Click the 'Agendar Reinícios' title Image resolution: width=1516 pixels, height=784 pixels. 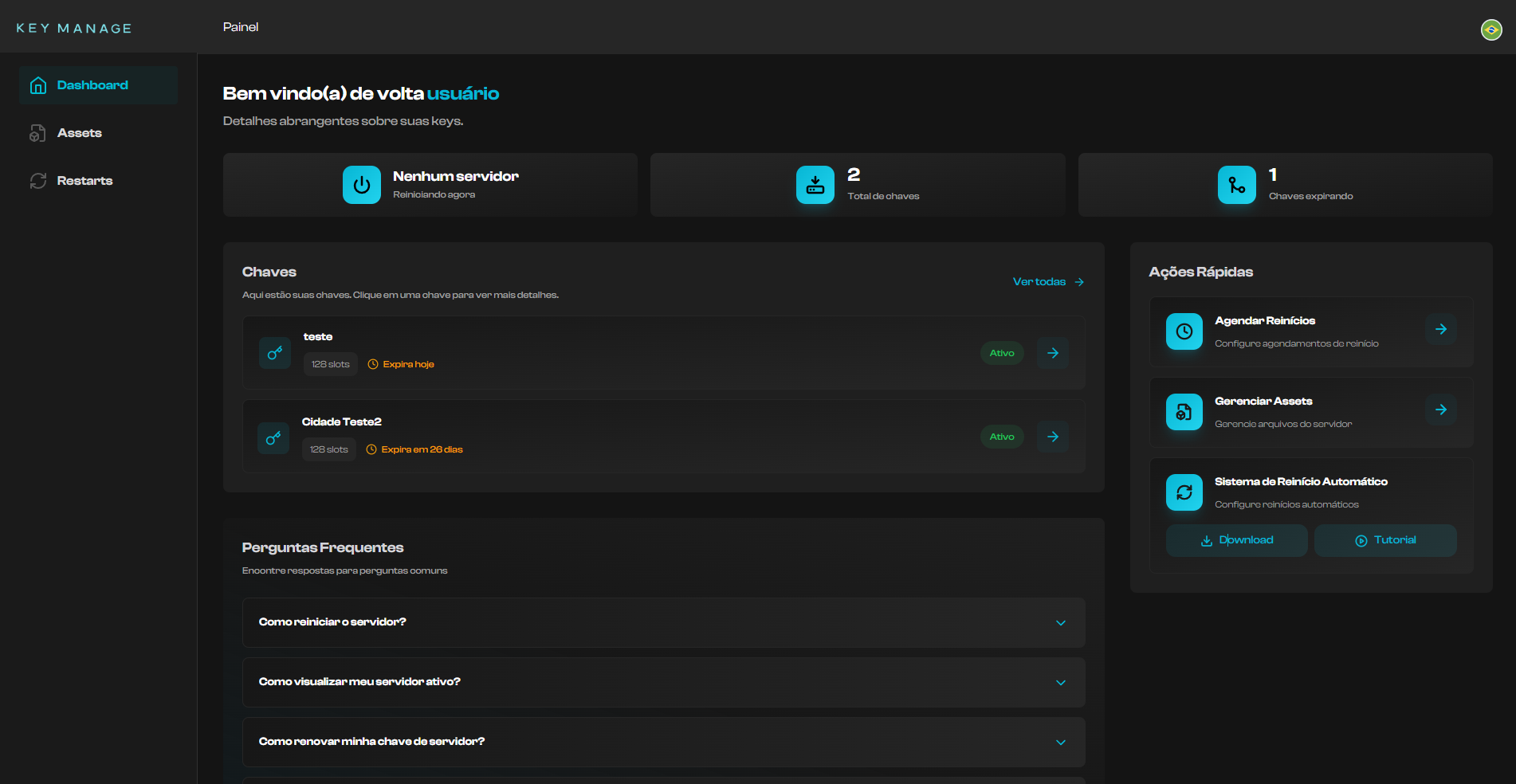tap(1265, 321)
